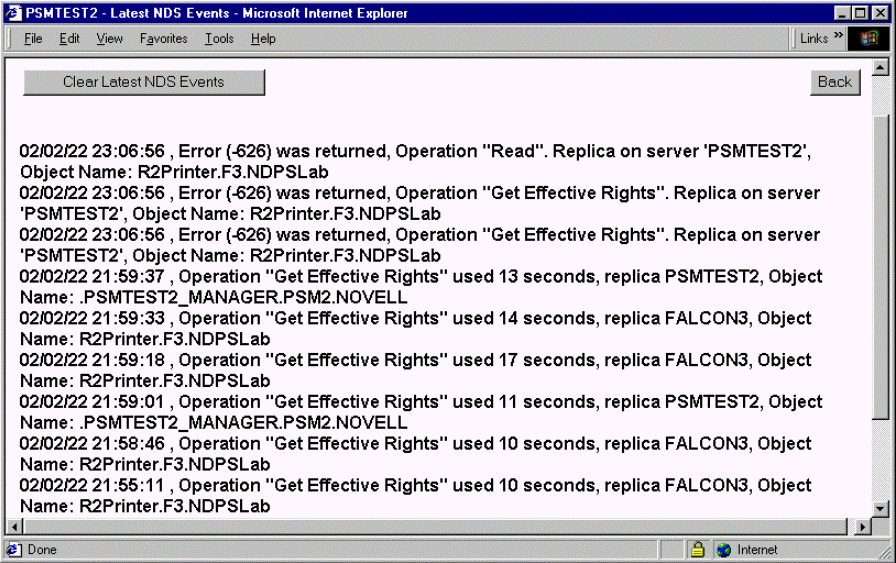Click the vertical scrollbar up arrow
Screen dimensions: 896x563
[880, 68]
